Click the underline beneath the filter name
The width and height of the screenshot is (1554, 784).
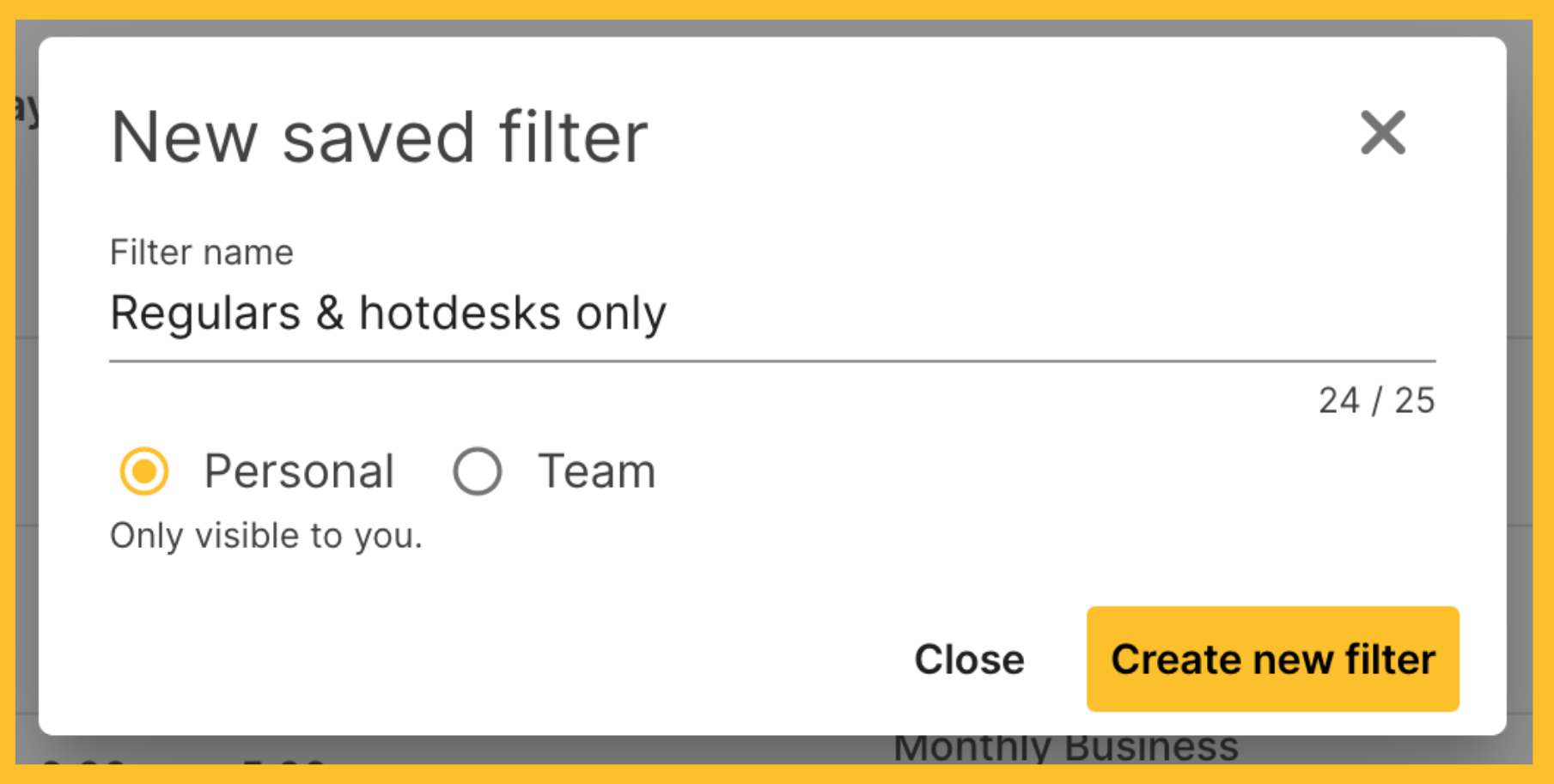772,362
